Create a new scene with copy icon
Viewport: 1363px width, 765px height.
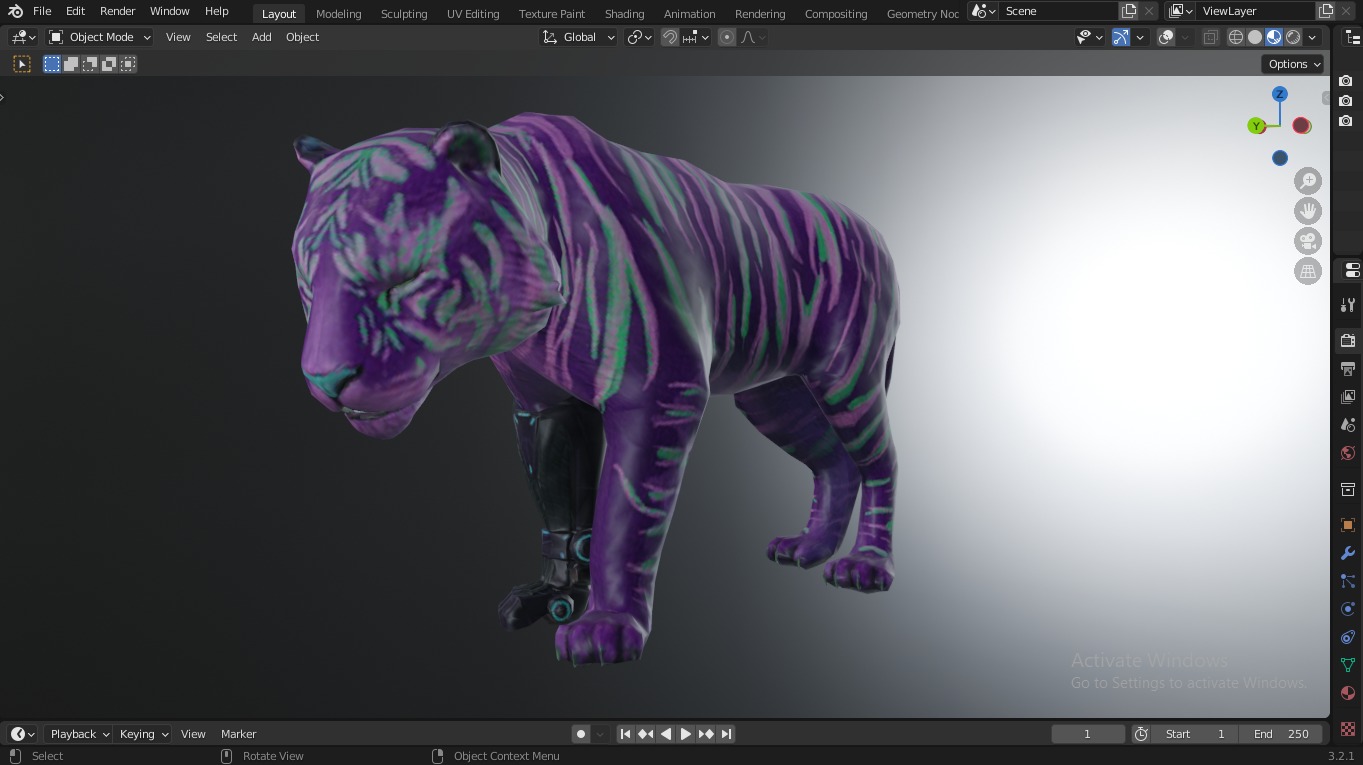click(x=1129, y=11)
